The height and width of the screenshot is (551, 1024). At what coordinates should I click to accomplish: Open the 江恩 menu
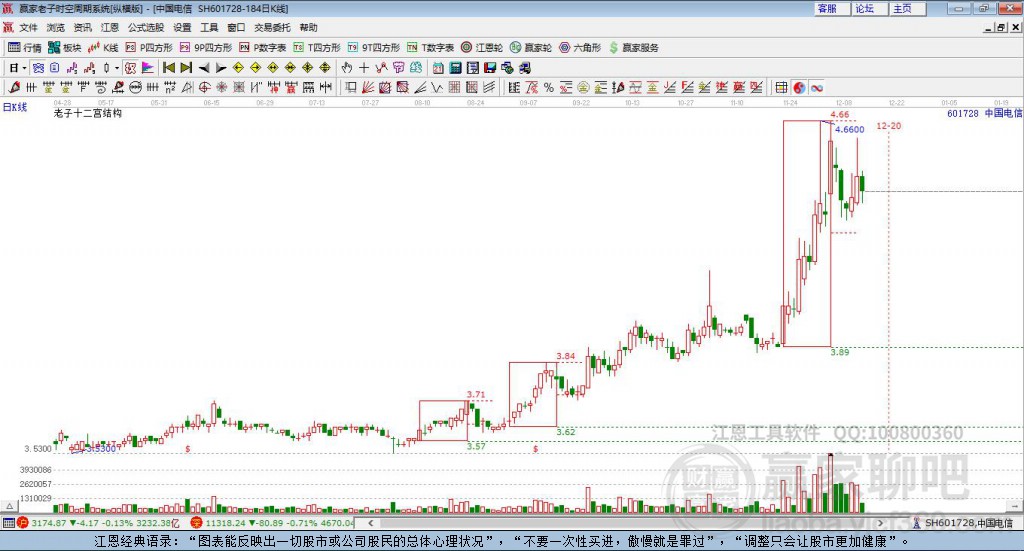109,27
